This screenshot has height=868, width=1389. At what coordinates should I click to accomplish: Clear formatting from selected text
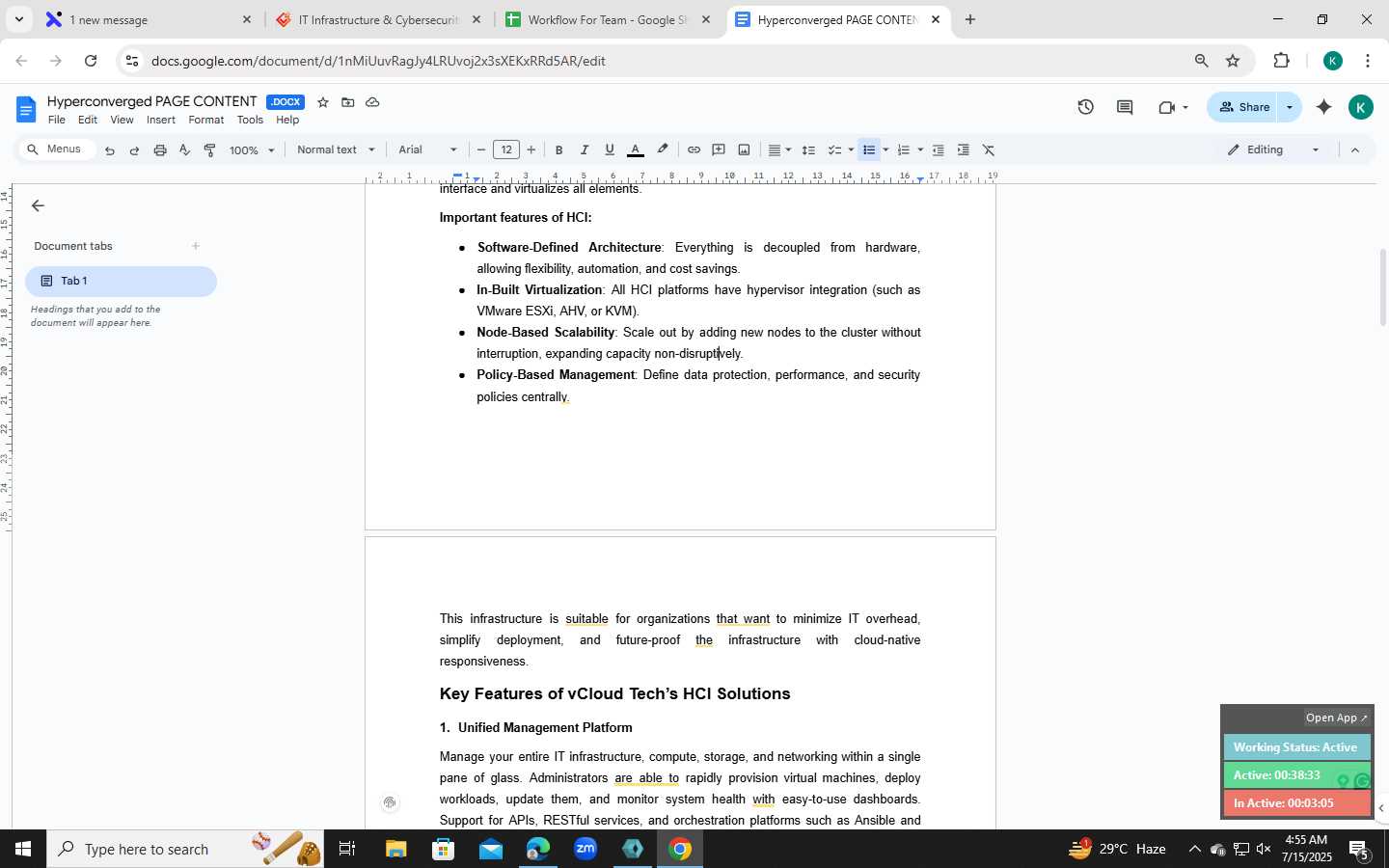(989, 150)
